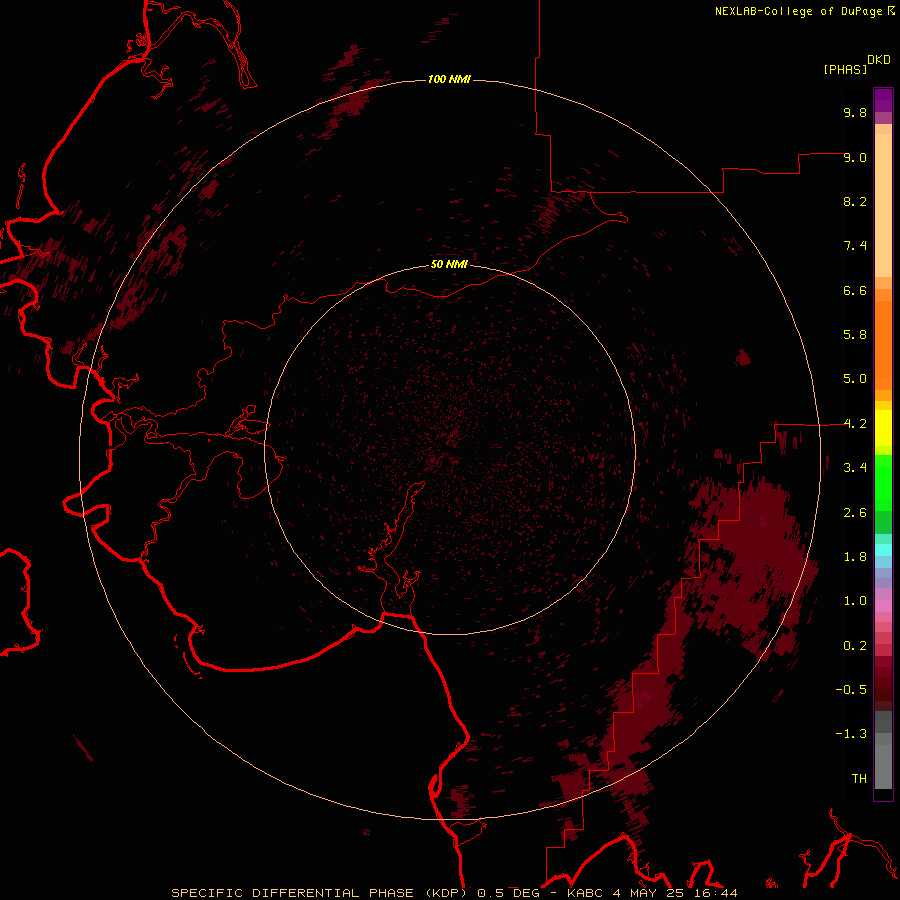Pick the yellow band on the color bar
900x900 pixels.
[883, 428]
